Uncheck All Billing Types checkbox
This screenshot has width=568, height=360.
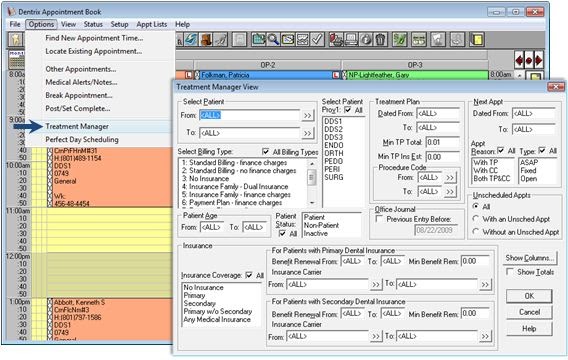[x=266, y=151]
